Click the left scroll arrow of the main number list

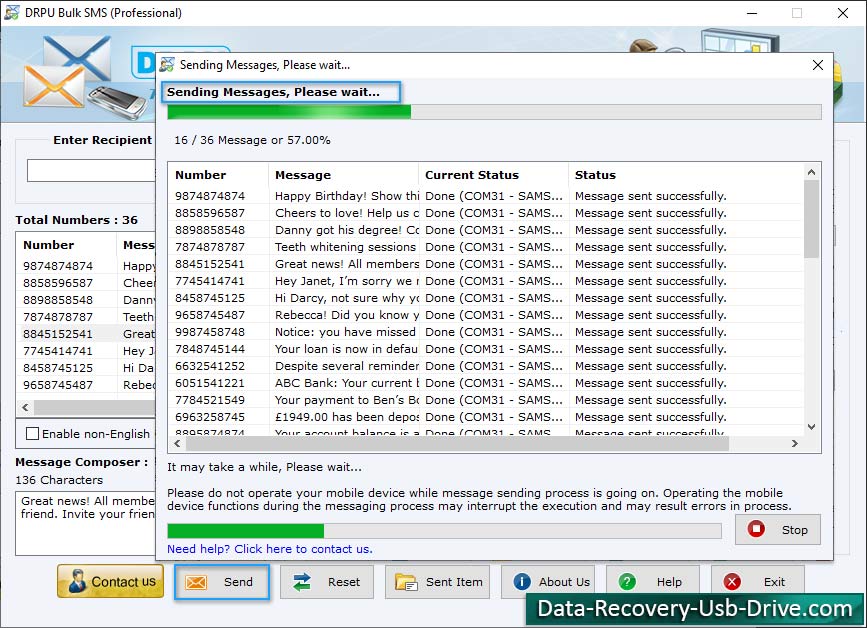[x=25, y=407]
